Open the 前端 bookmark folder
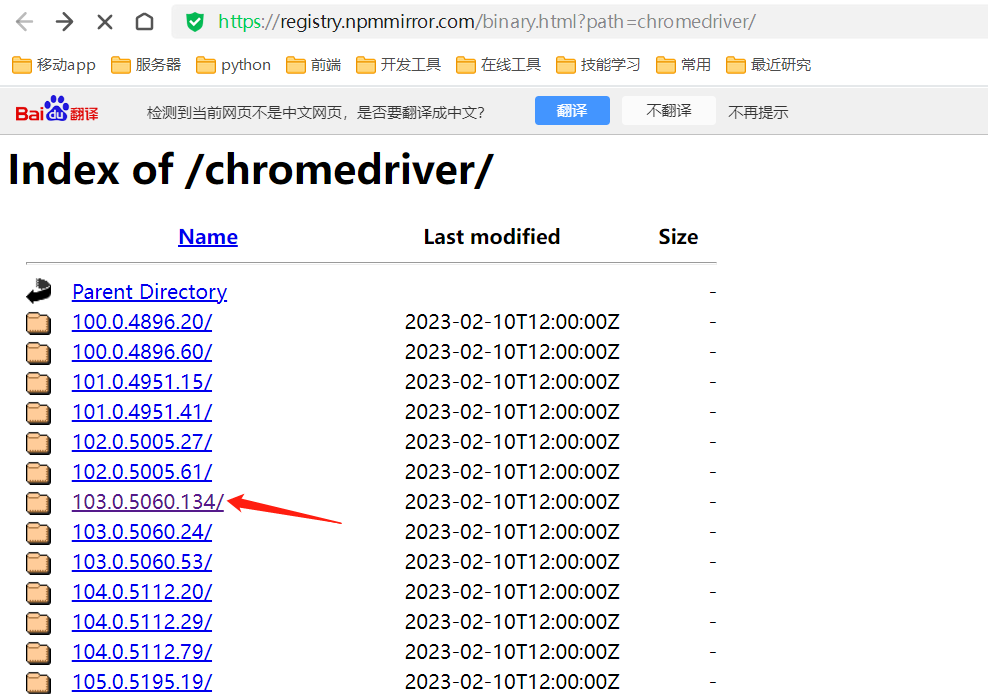This screenshot has height=694, width=988. click(x=313, y=65)
